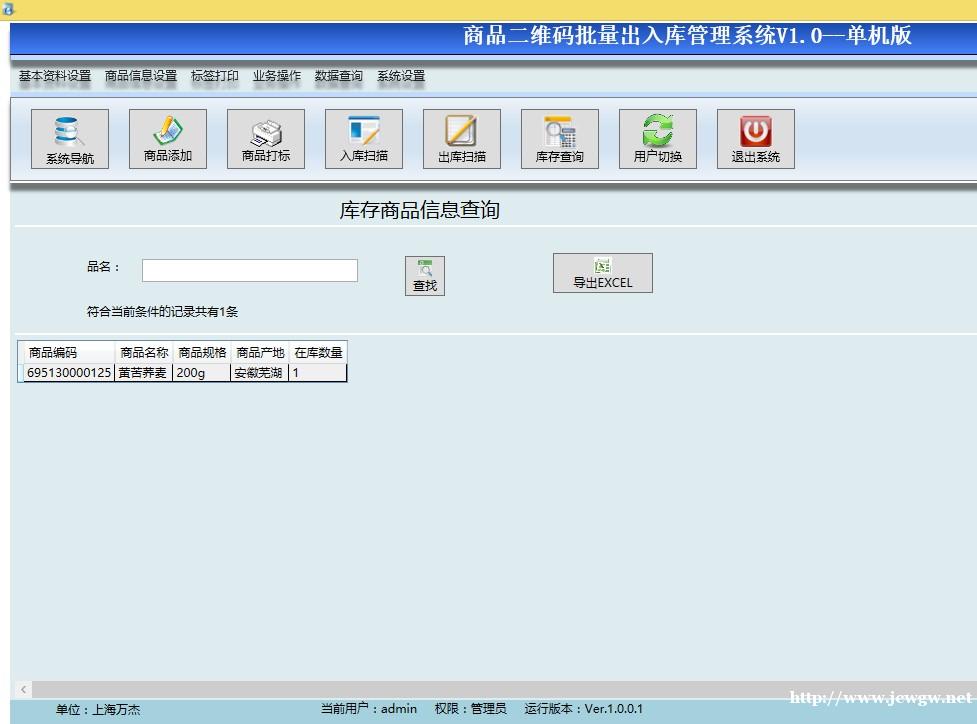Focus the 品名 text input field
Viewport: 977px width, 724px height.
pyautogui.click(x=250, y=271)
